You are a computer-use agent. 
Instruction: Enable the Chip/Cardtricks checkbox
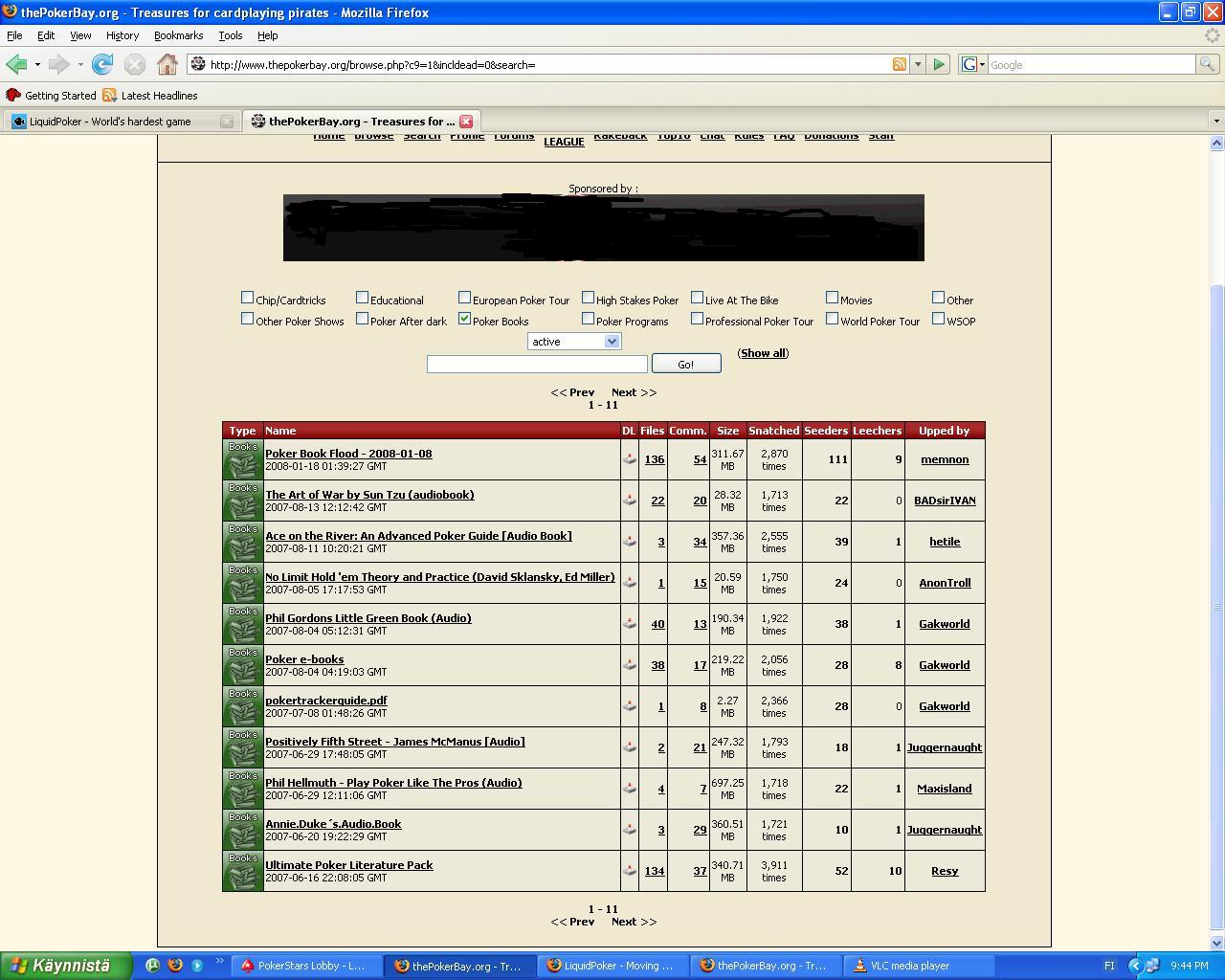coord(248,298)
